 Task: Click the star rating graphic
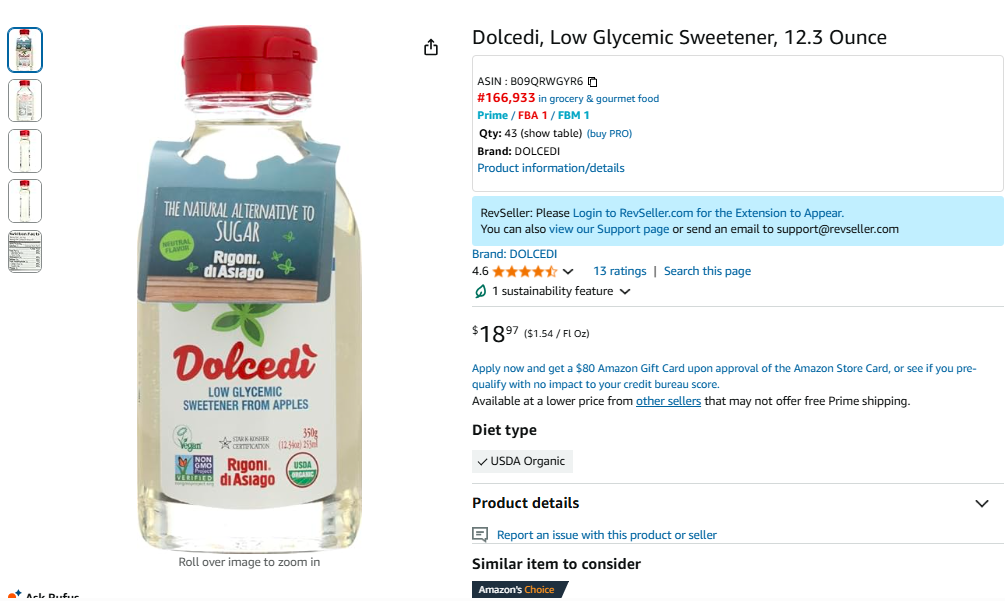[x=524, y=272]
